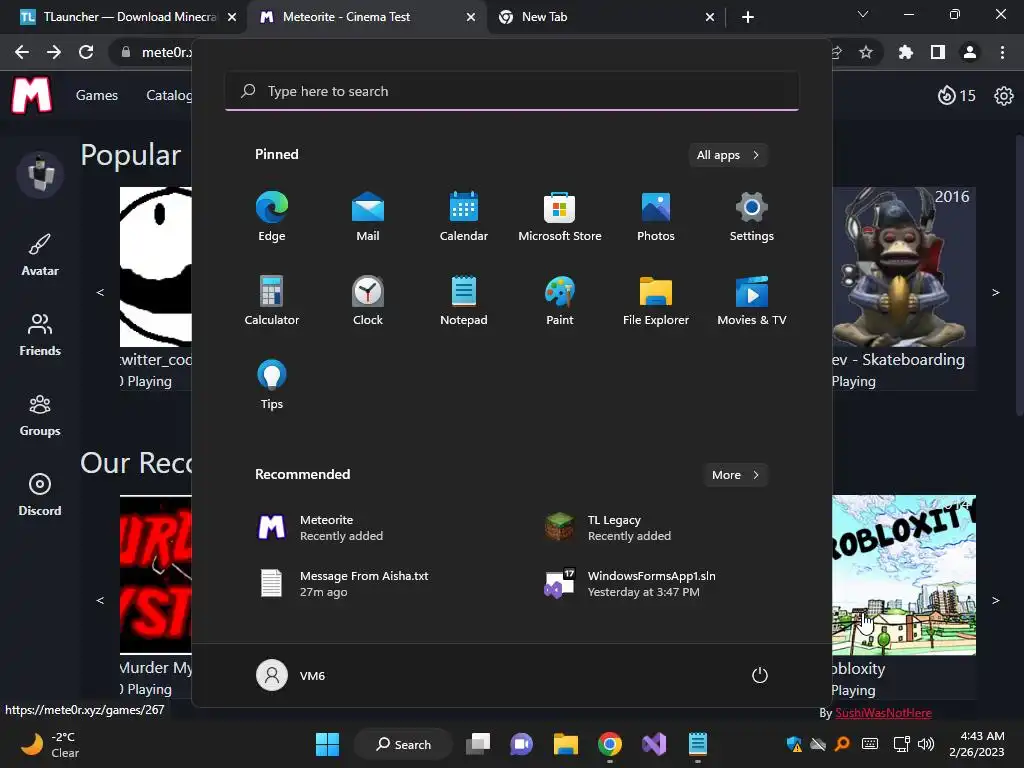The height and width of the screenshot is (768, 1024).
Task: Open profile avatar in sidebar
Action: [x=40, y=174]
